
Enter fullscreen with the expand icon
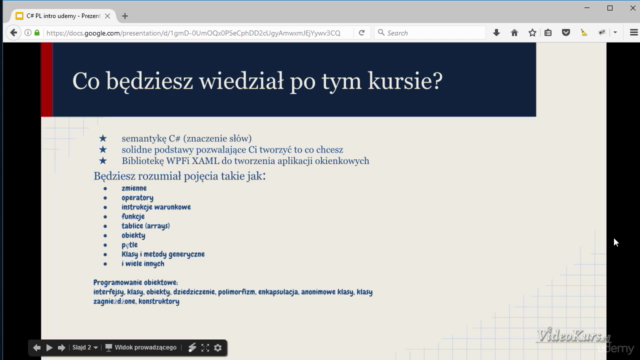(x=205, y=348)
